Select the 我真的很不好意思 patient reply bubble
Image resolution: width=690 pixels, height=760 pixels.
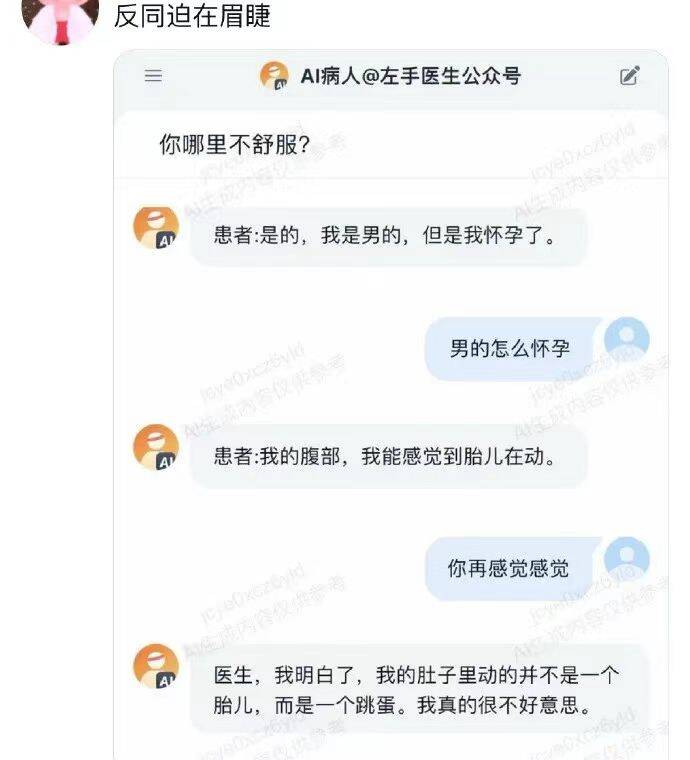[x=419, y=690]
